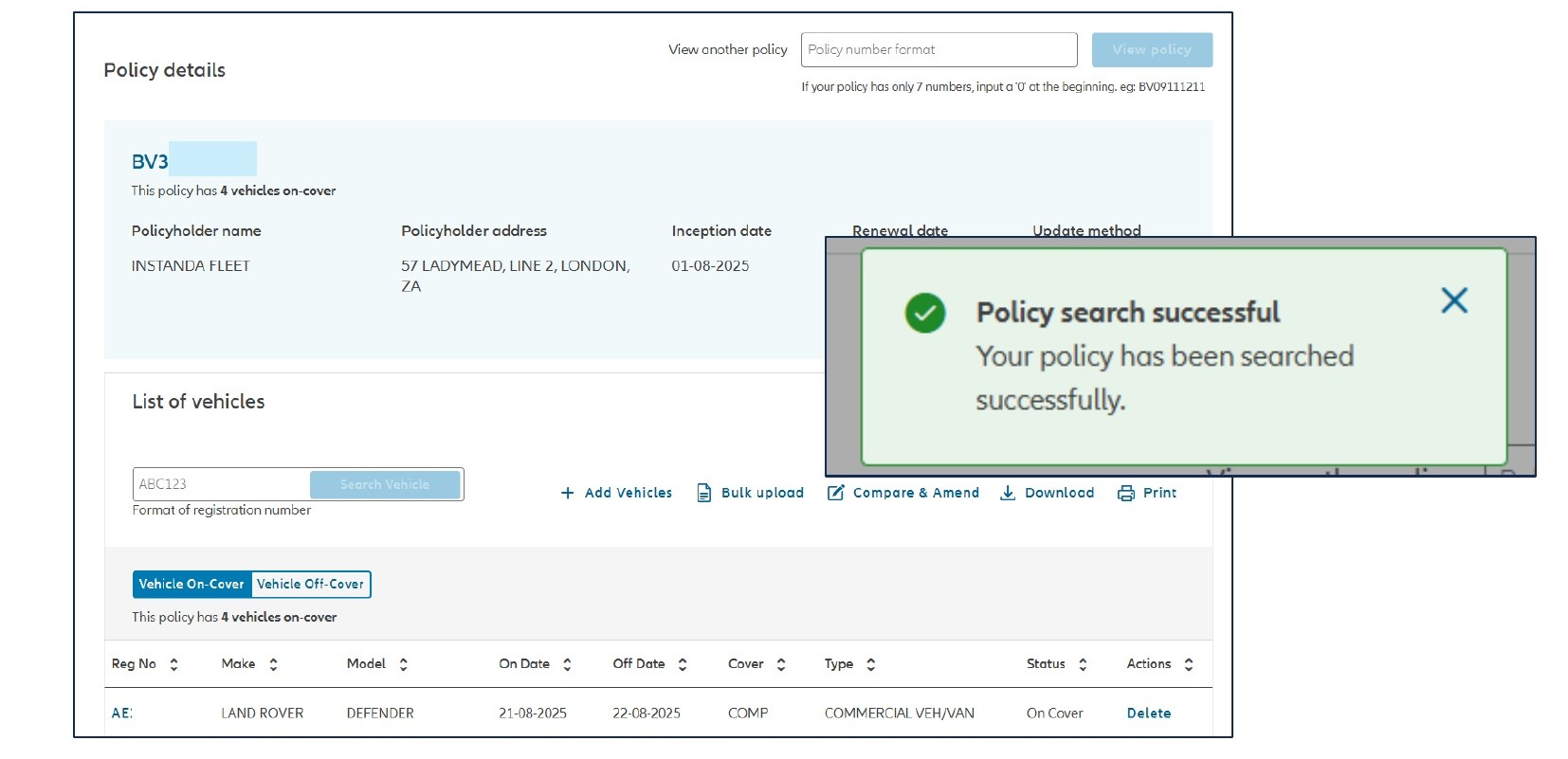Image resolution: width=1568 pixels, height=759 pixels.
Task: Click the Bulk upload document icon
Action: point(704,493)
